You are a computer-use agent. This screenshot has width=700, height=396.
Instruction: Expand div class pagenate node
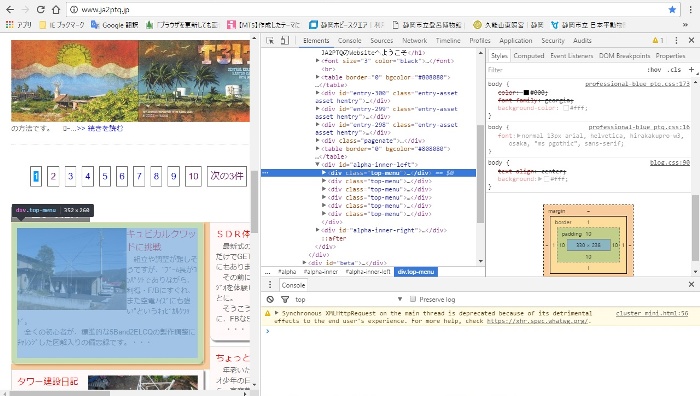pyautogui.click(x=317, y=141)
